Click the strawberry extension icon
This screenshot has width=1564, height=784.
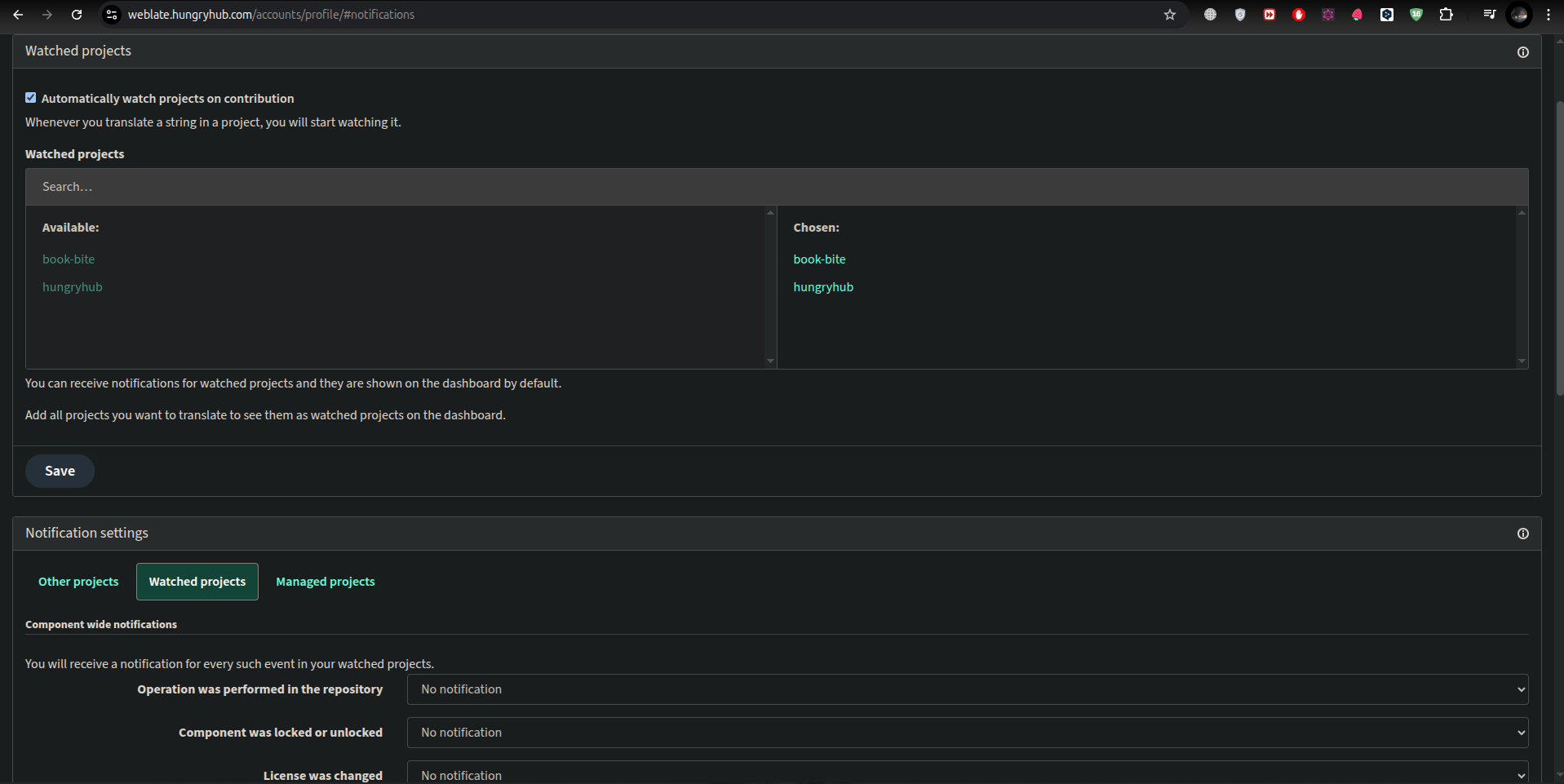pyautogui.click(x=1357, y=15)
